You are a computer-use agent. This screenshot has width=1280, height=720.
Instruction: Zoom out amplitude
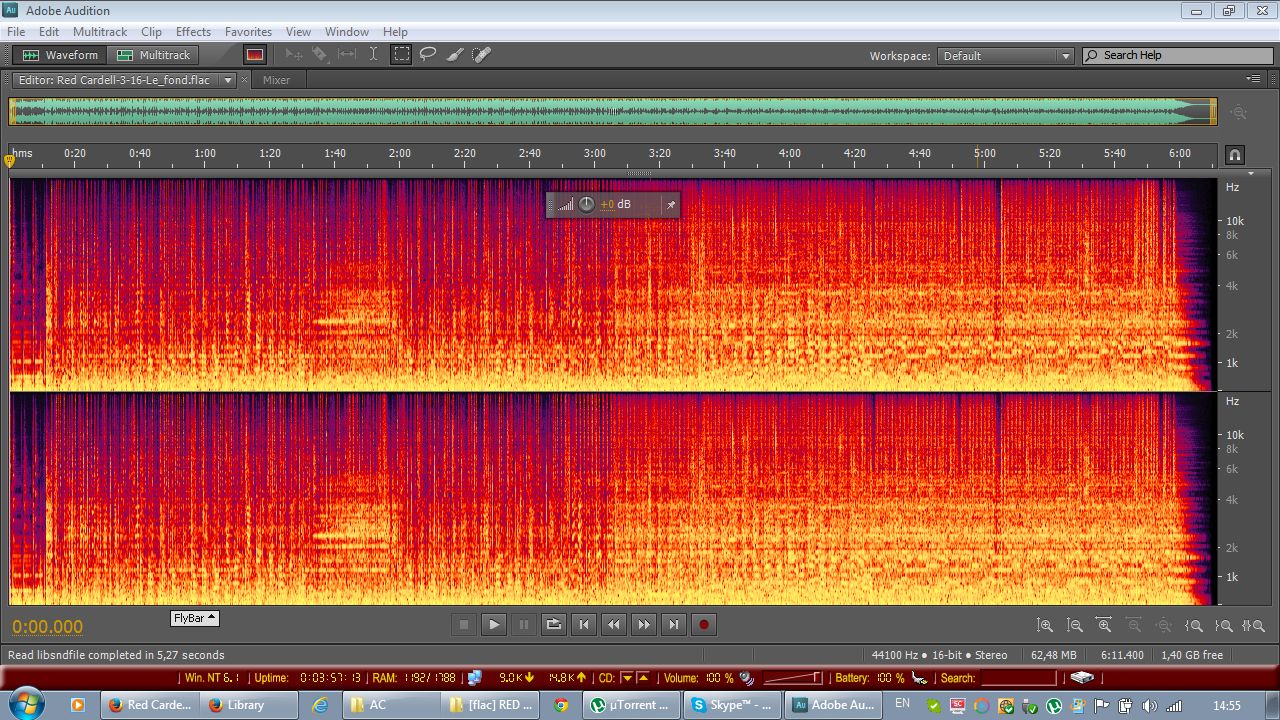pyautogui.click(x=1075, y=626)
